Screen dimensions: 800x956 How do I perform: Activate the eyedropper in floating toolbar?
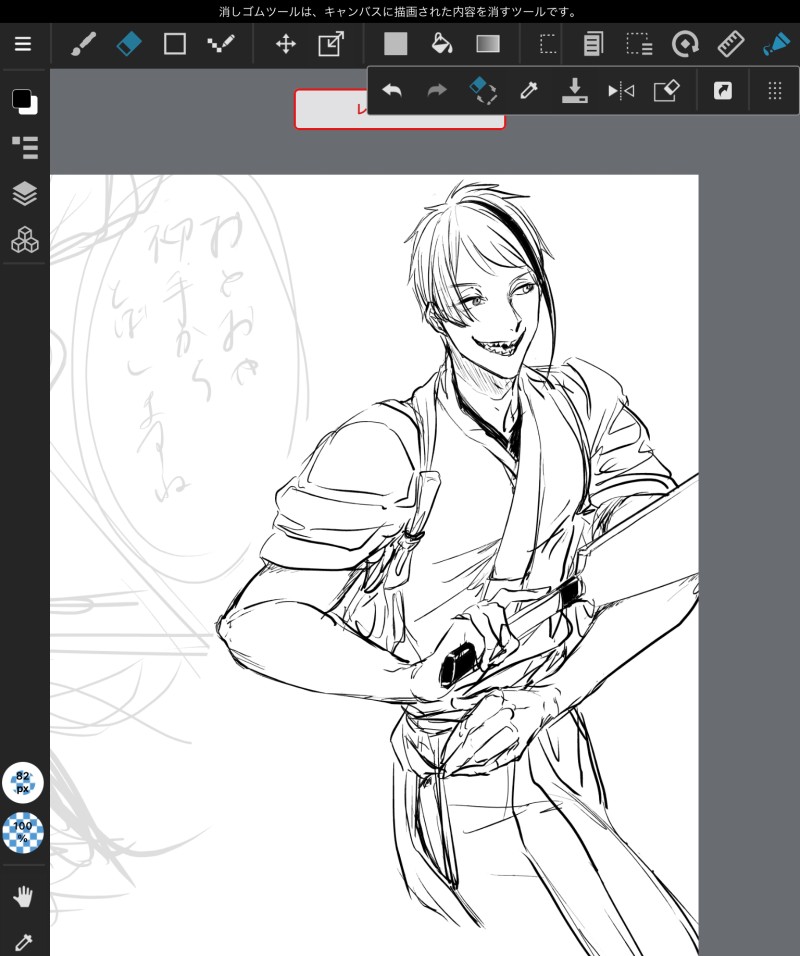[x=529, y=91]
